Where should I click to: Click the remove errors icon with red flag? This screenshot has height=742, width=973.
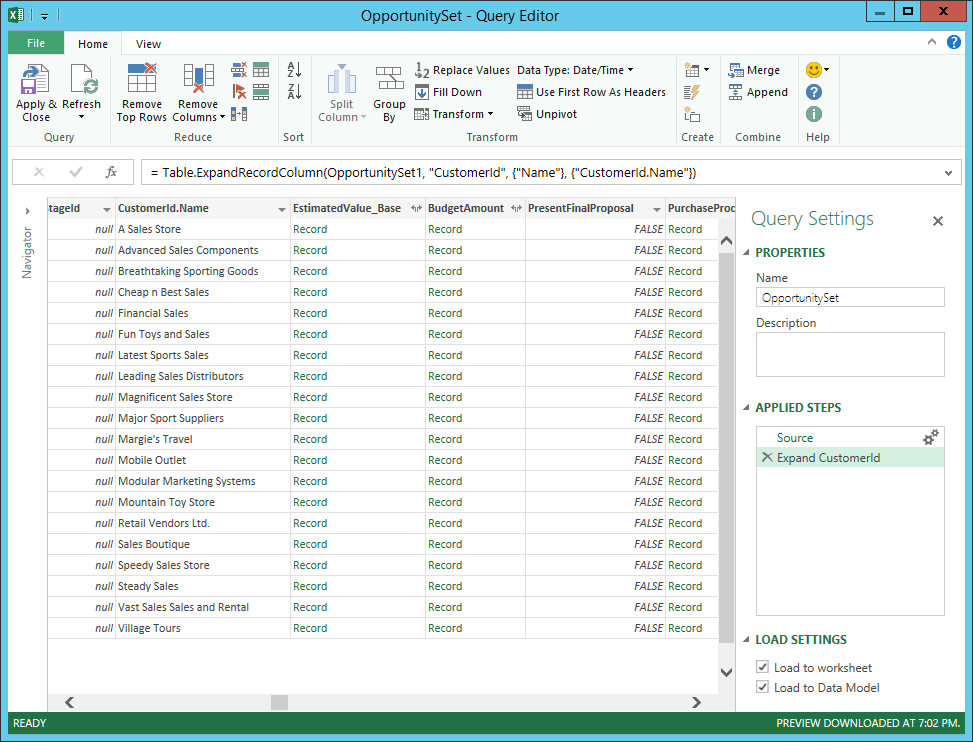tap(239, 92)
